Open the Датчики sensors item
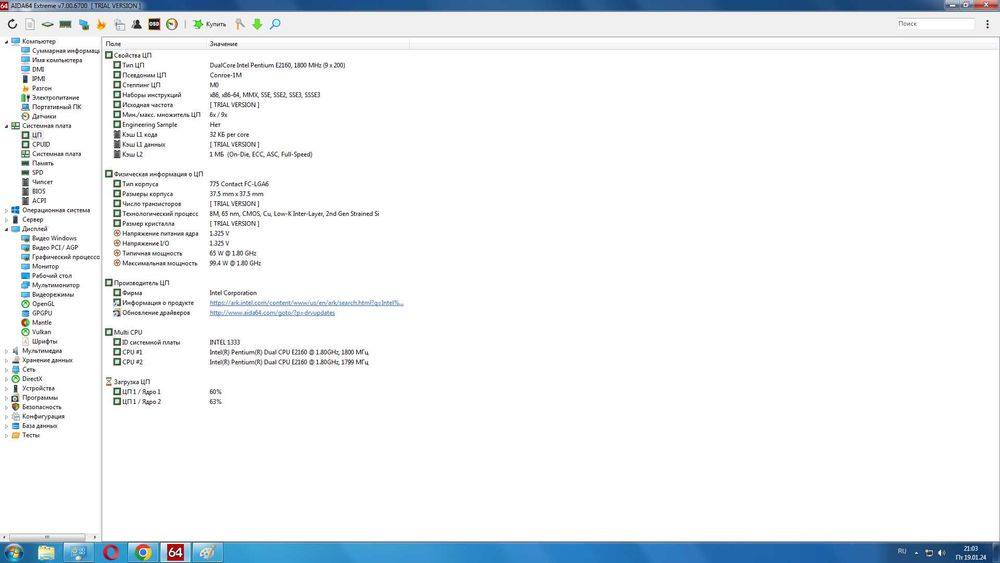1000x563 pixels. coord(44,116)
